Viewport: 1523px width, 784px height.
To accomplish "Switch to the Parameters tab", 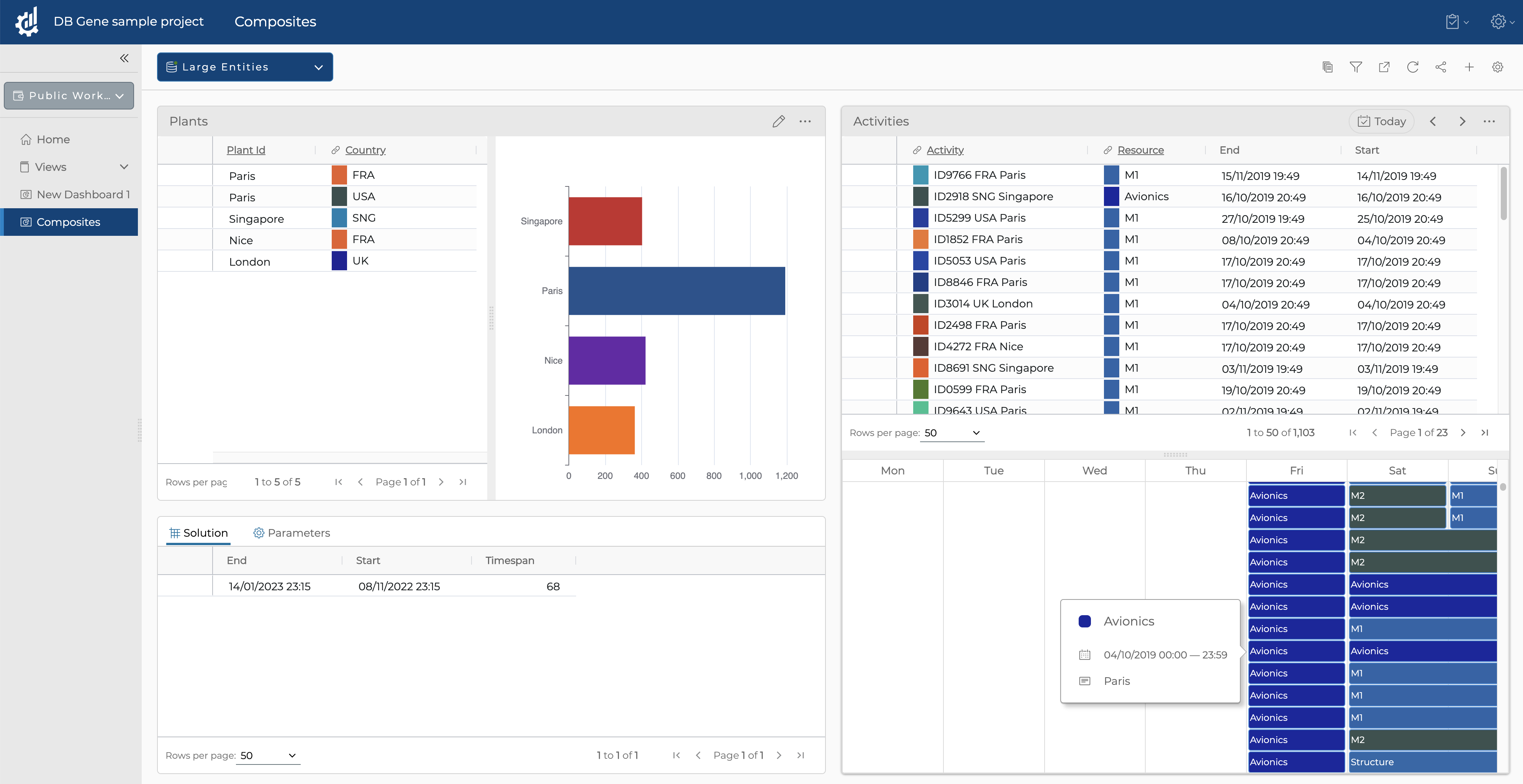I will pyautogui.click(x=291, y=533).
